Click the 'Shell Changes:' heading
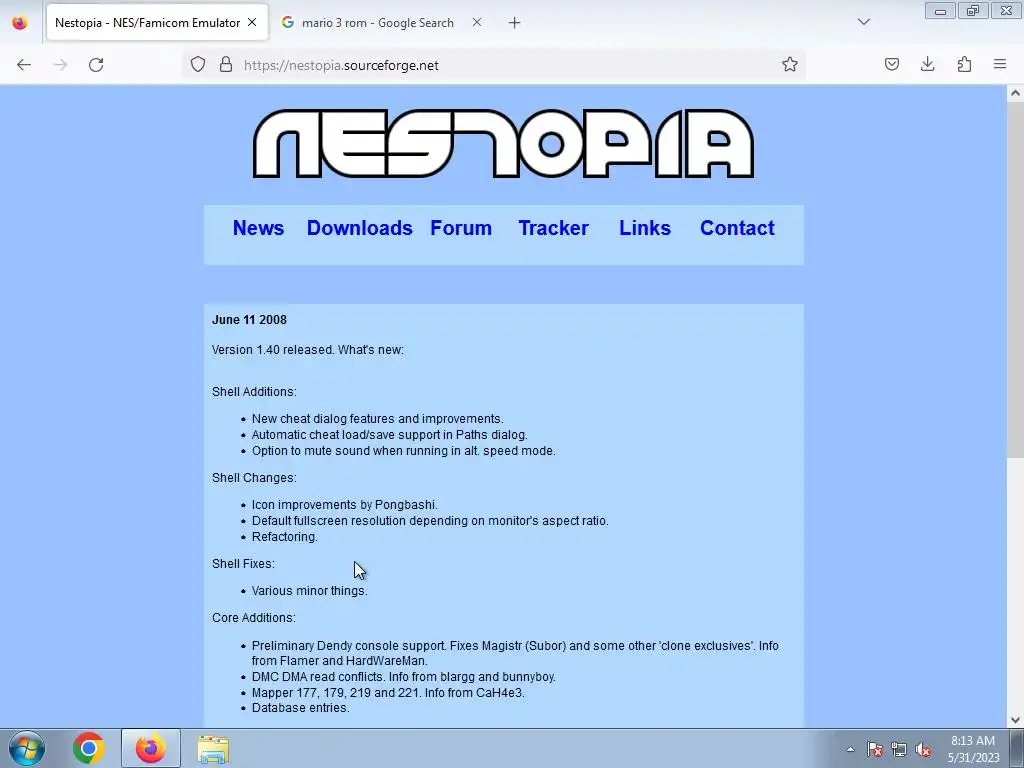The height and width of the screenshot is (768, 1024). pyautogui.click(x=254, y=477)
